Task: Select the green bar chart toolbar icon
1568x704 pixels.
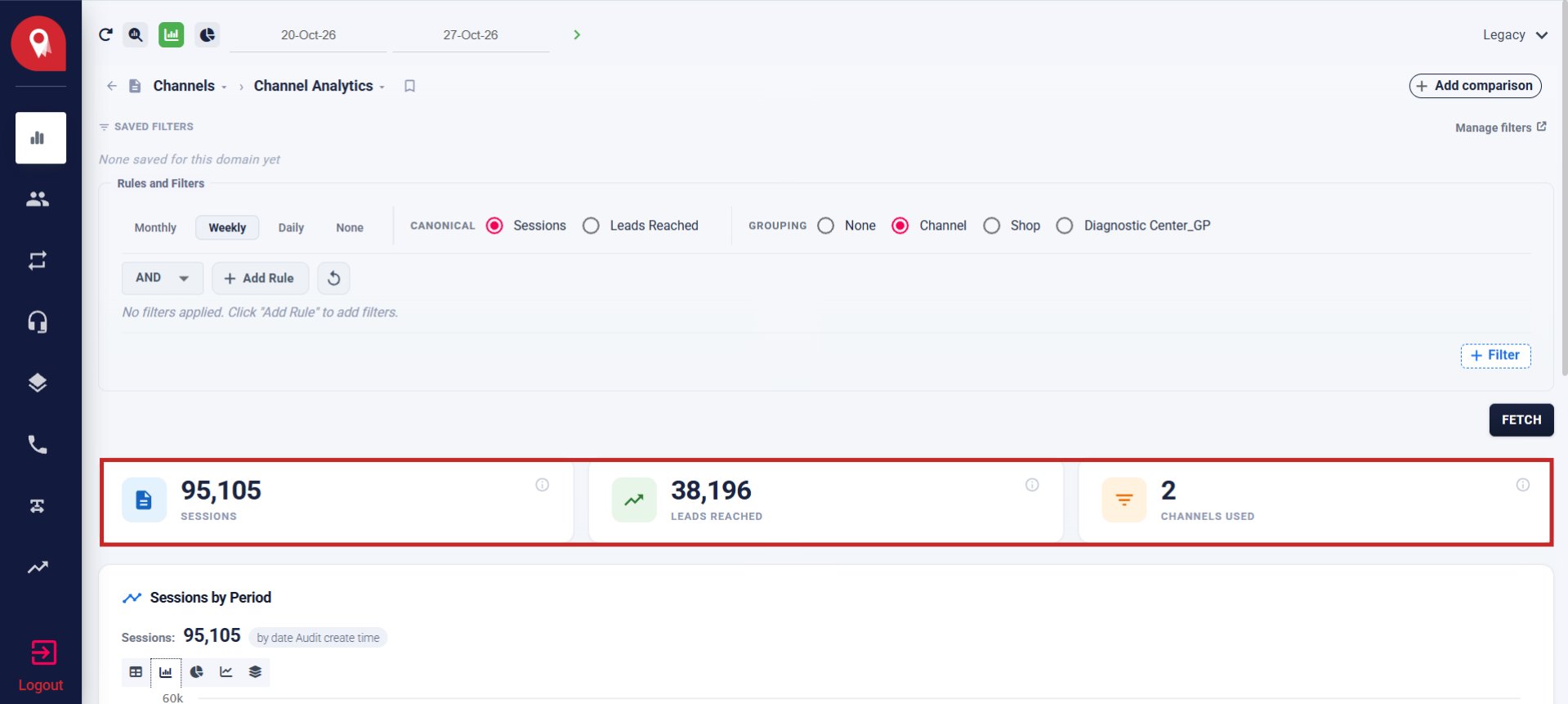Action: [x=171, y=34]
